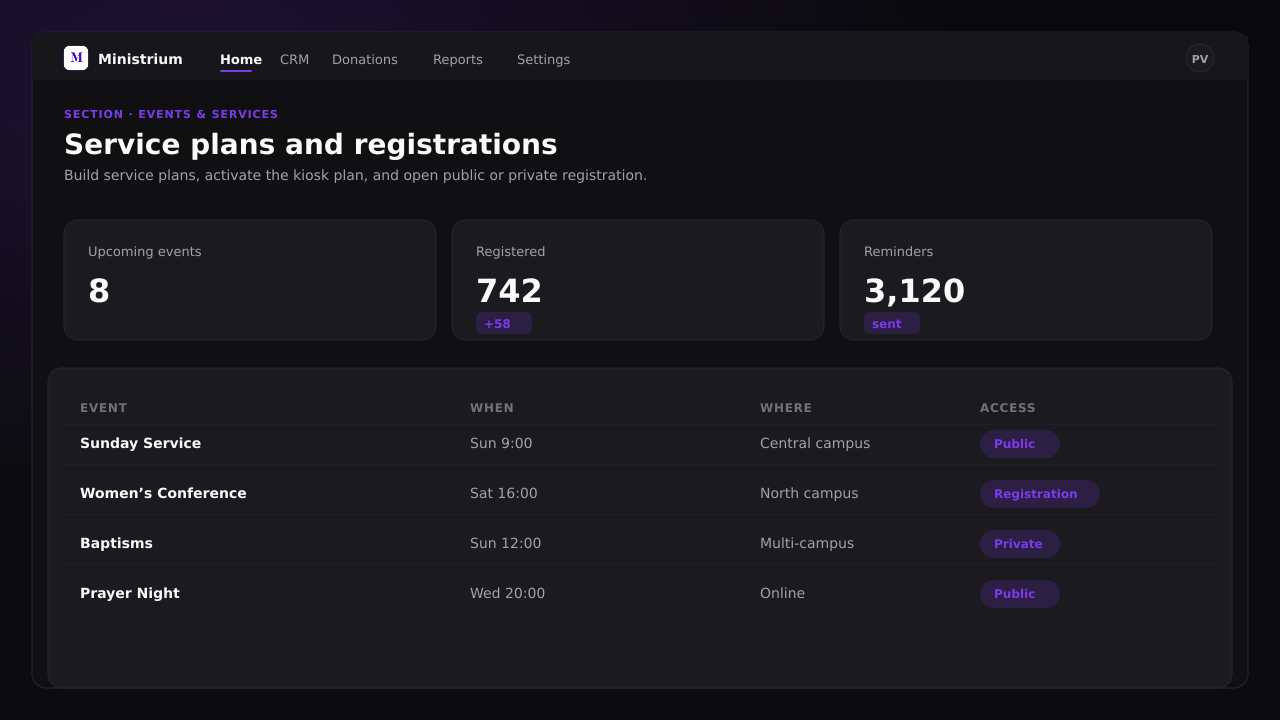Image resolution: width=1280 pixels, height=720 pixels.
Task: Go to the Home tab
Action: click(241, 60)
